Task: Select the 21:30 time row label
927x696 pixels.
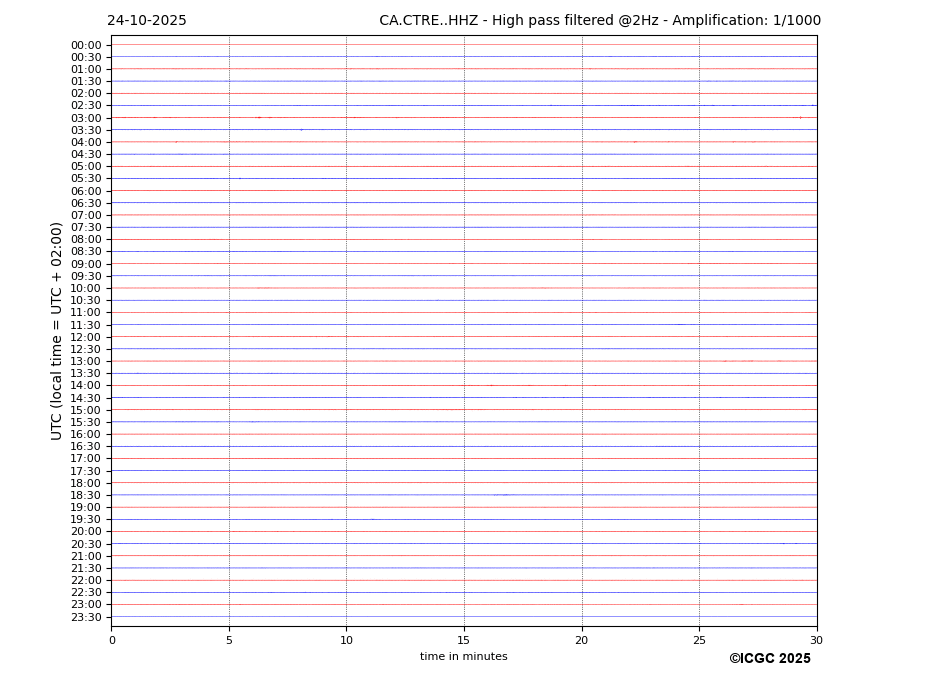Action: (86, 568)
